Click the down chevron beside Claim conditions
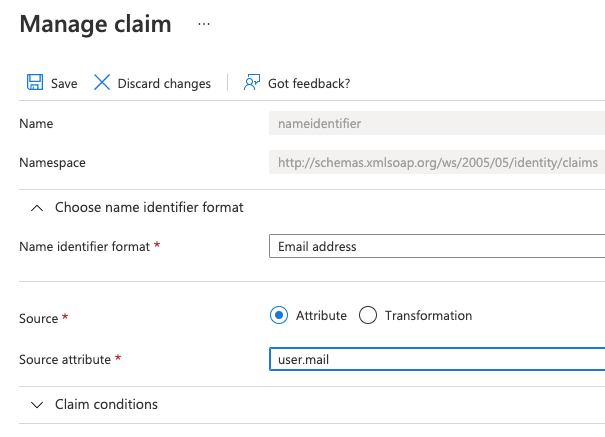 tap(37, 405)
